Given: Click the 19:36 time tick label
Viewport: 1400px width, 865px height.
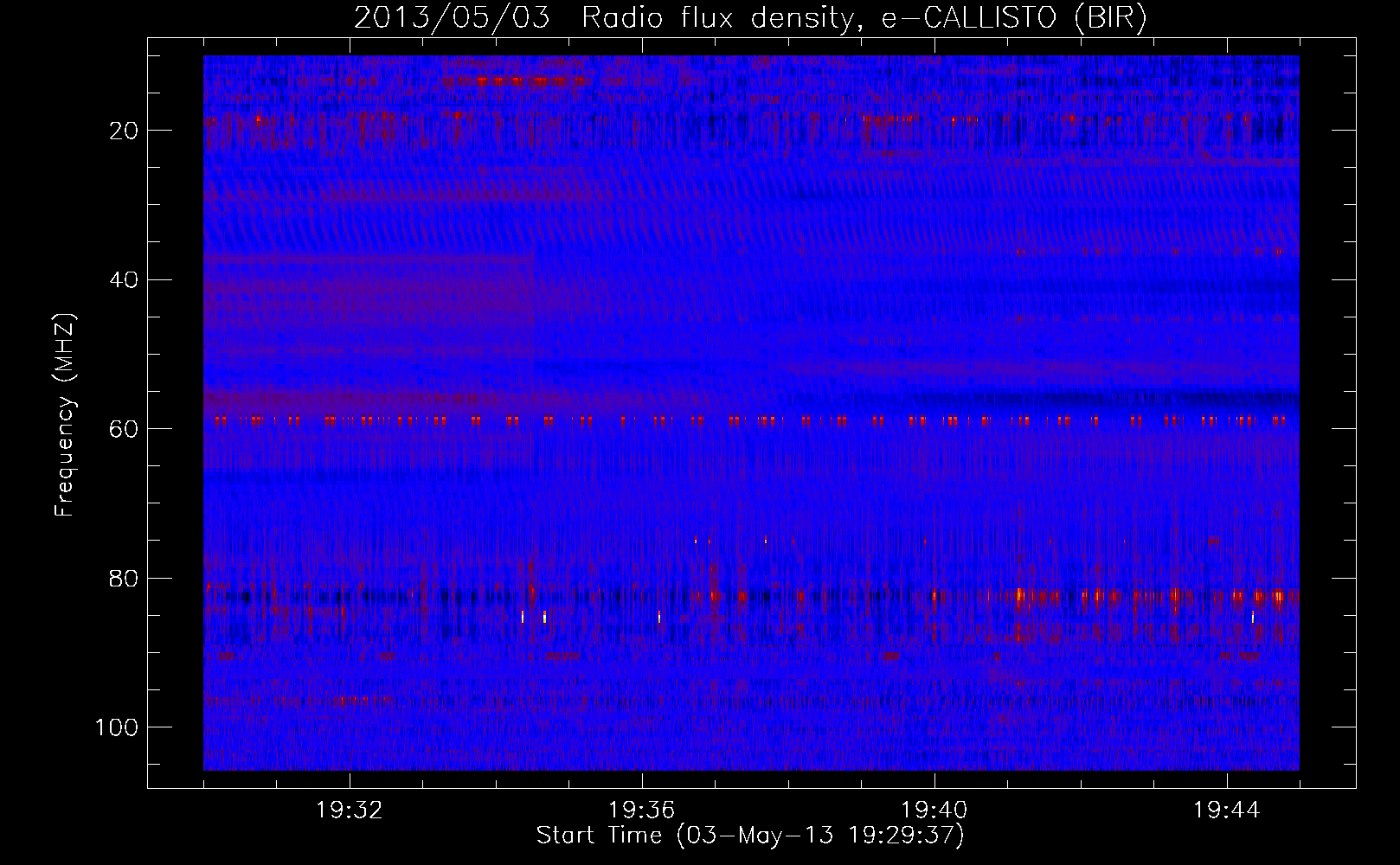Looking at the screenshot, I should (642, 811).
